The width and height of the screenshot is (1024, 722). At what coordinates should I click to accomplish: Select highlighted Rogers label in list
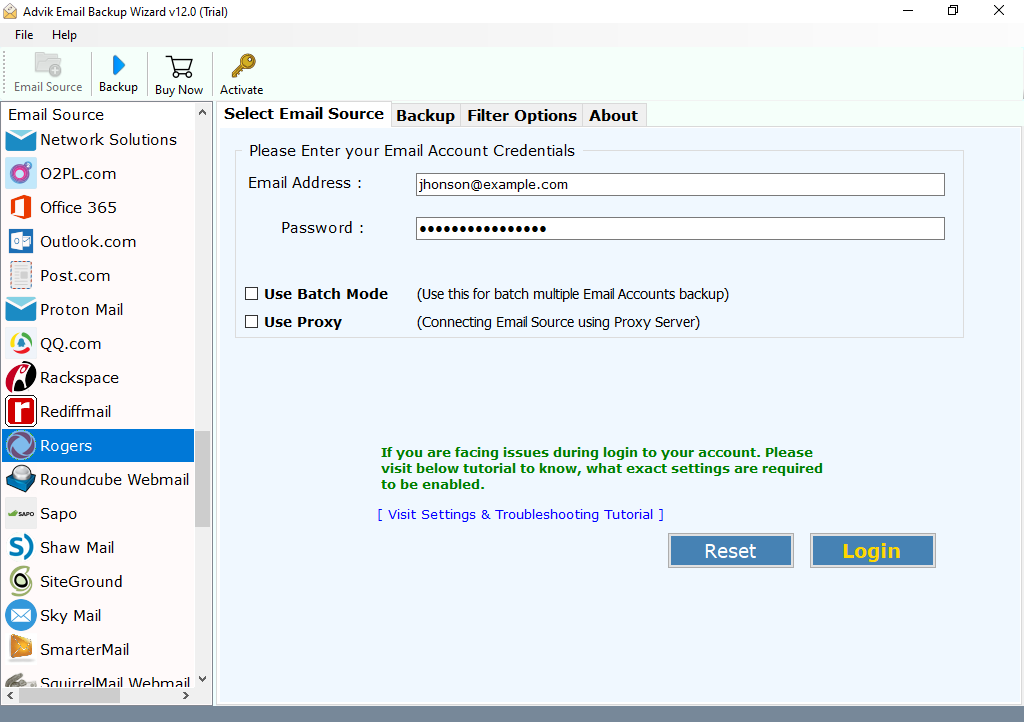click(66, 446)
